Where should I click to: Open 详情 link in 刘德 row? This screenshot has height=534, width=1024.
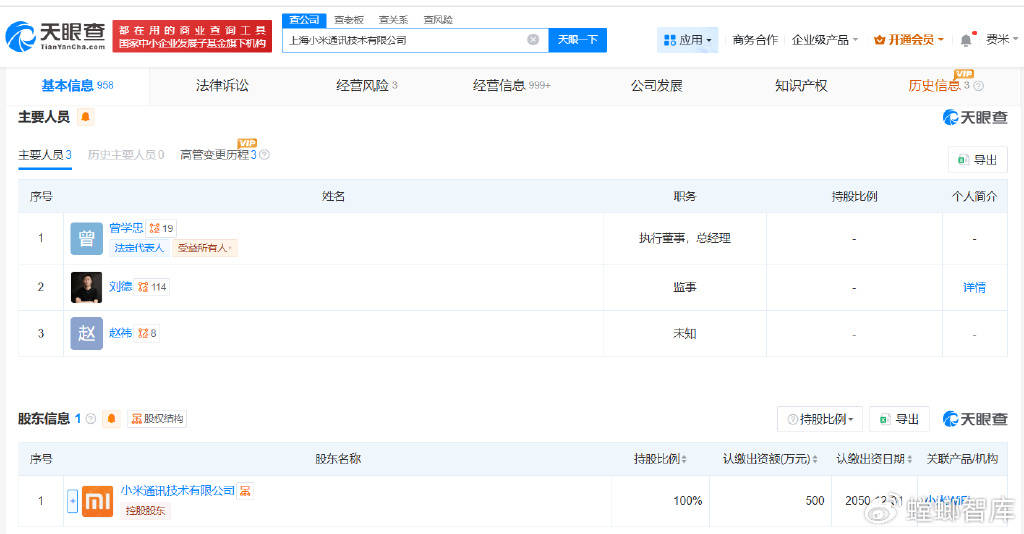click(x=974, y=287)
